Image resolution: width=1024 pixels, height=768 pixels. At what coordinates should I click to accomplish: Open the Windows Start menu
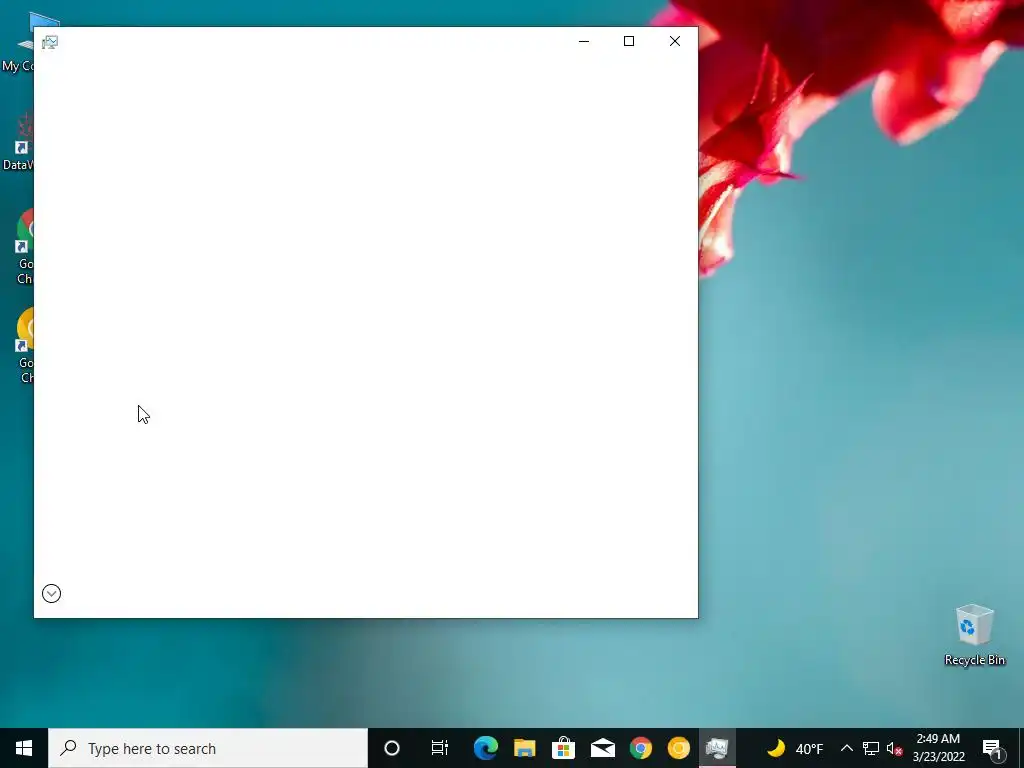pos(24,748)
